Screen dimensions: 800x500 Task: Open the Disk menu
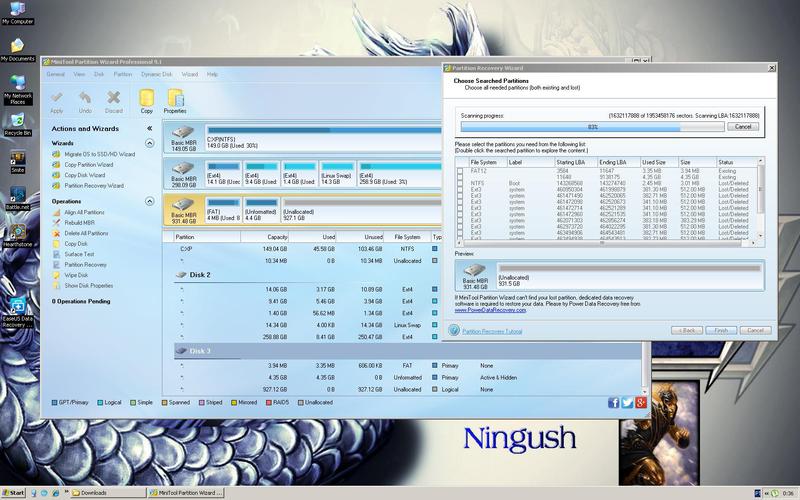point(99,74)
